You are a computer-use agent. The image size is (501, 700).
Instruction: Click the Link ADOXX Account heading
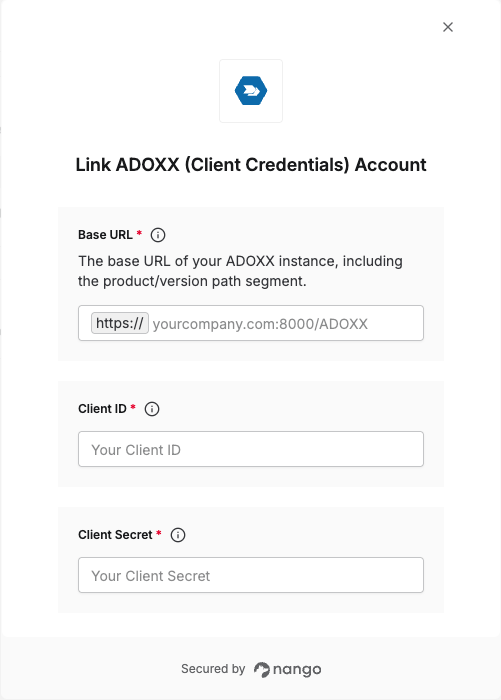coord(251,165)
